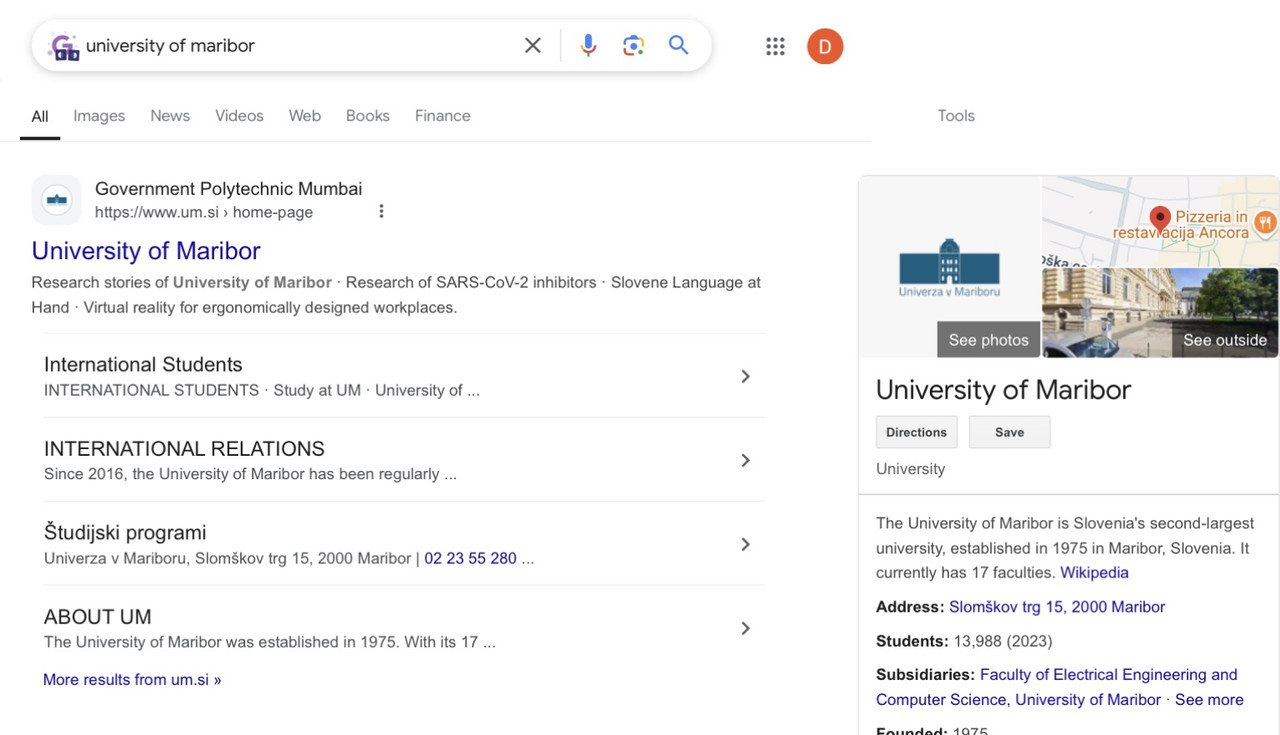Expand the INTERNATIONAL RELATIONS chevron
Screen dimensions: 1280x735
[x=745, y=460]
